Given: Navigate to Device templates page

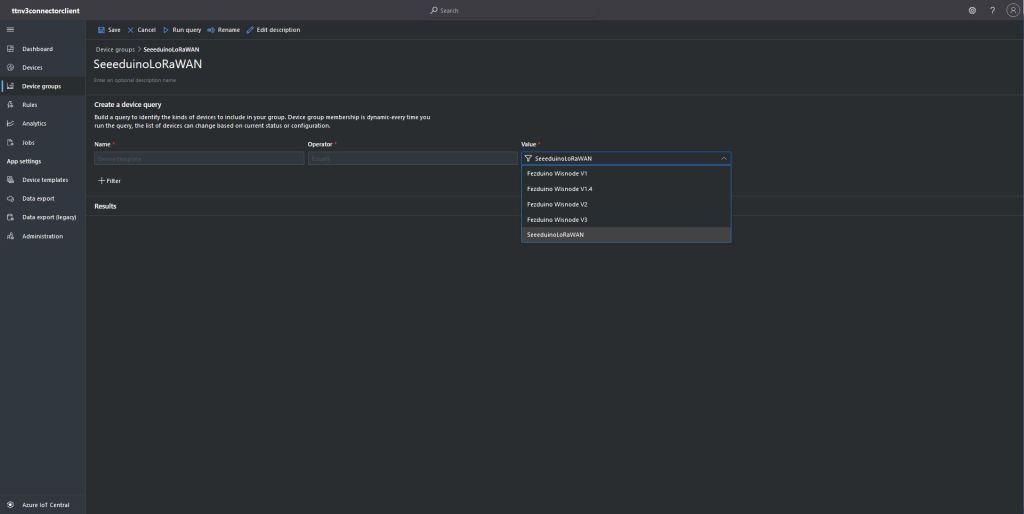Looking at the screenshot, I should click(x=45, y=180).
